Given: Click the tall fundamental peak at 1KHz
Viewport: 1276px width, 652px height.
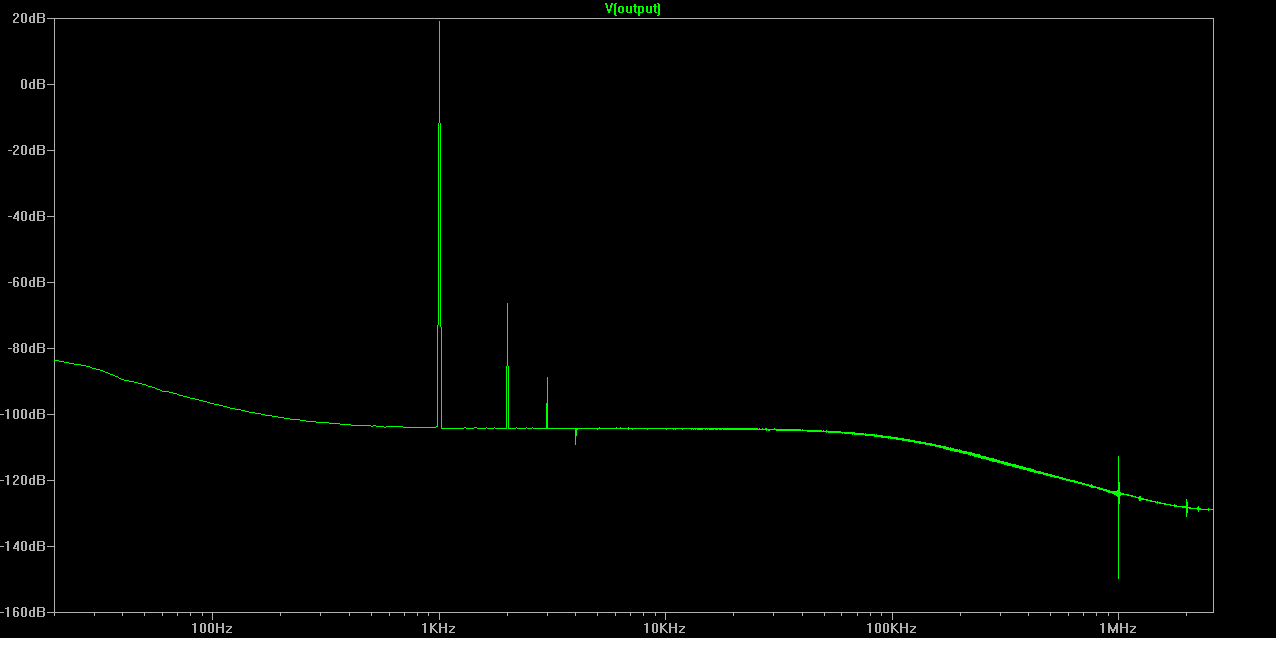Looking at the screenshot, I should pos(439,224).
